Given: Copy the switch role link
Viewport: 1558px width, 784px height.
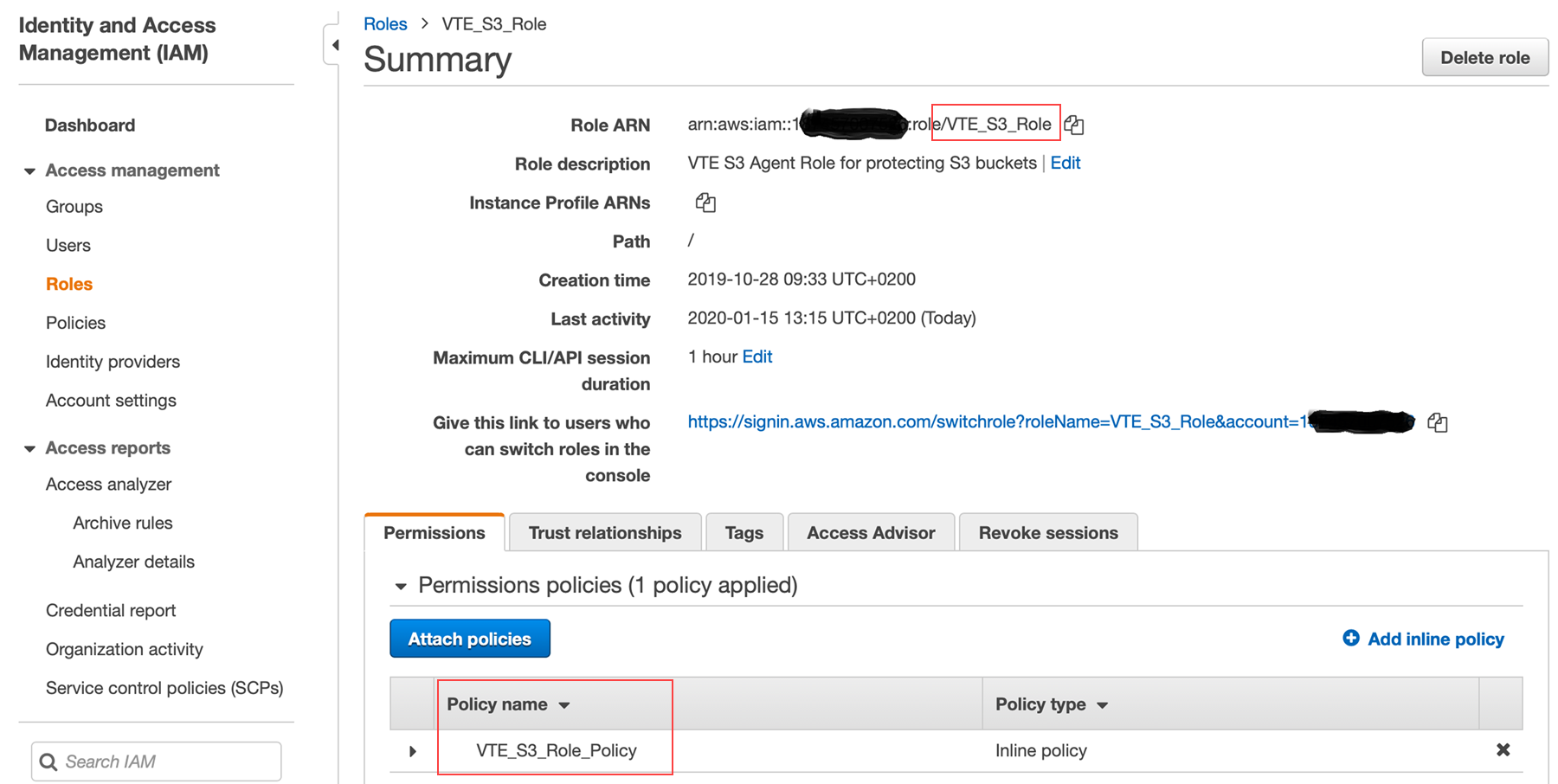Looking at the screenshot, I should tap(1438, 422).
